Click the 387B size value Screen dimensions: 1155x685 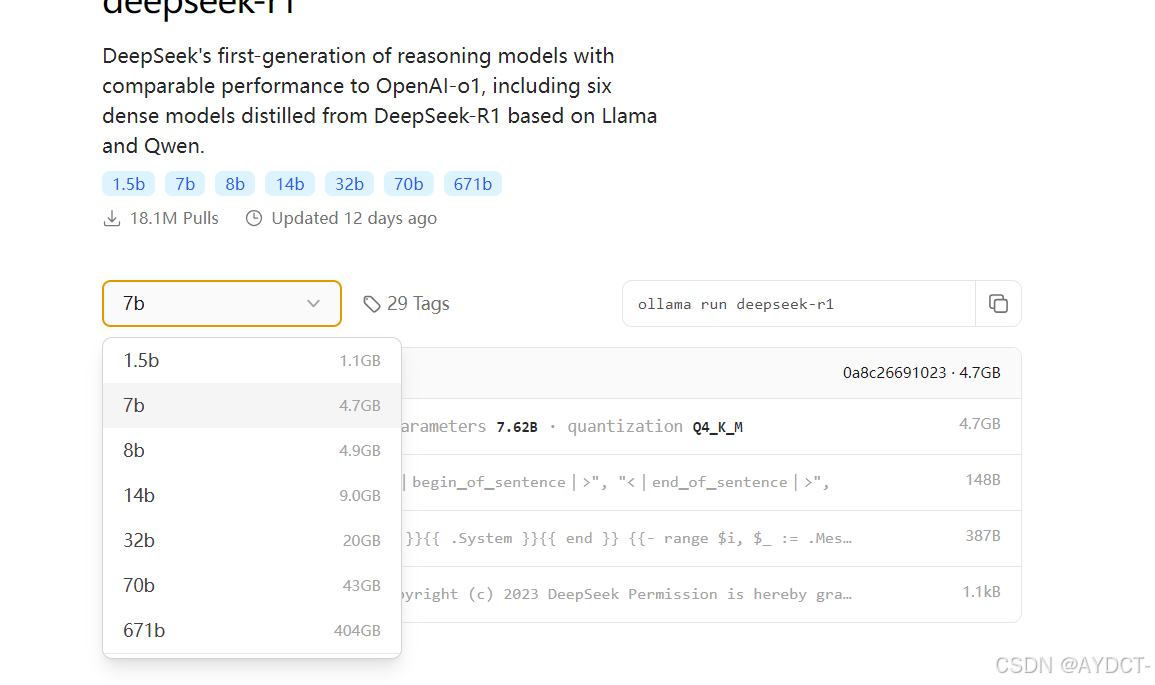(983, 536)
